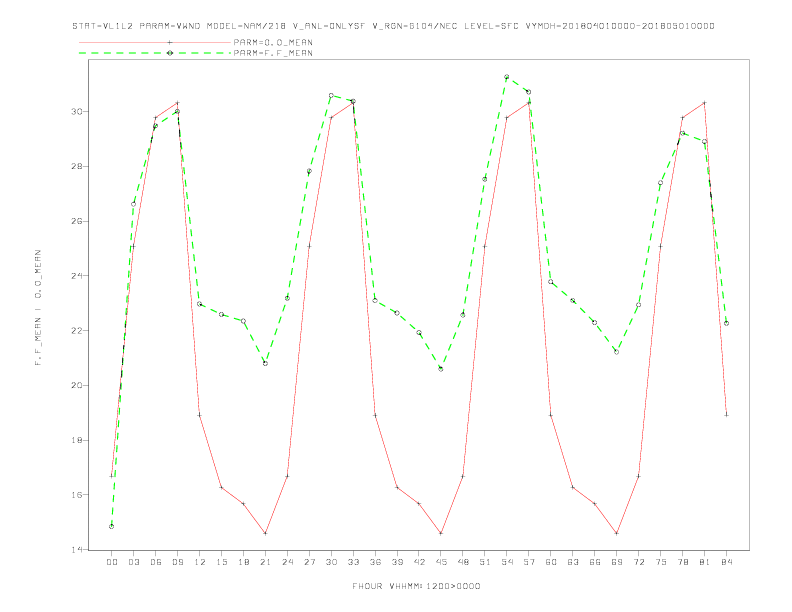Click green circle data point at hour 12
The image size is (792, 612).
click(200, 304)
